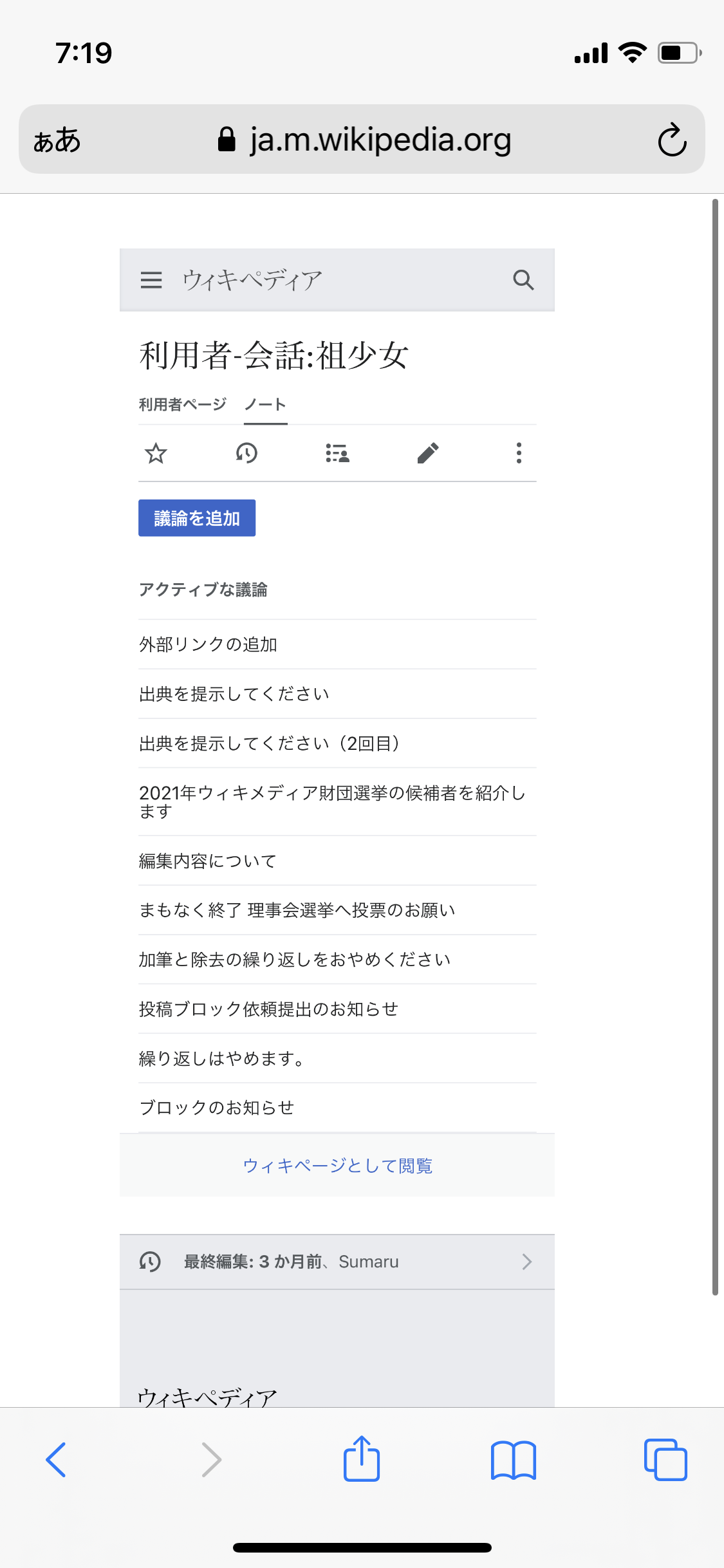This screenshot has height=1568, width=724.
Task: Tap the ja.m.wikipedia.org address bar
Action: click(x=380, y=140)
